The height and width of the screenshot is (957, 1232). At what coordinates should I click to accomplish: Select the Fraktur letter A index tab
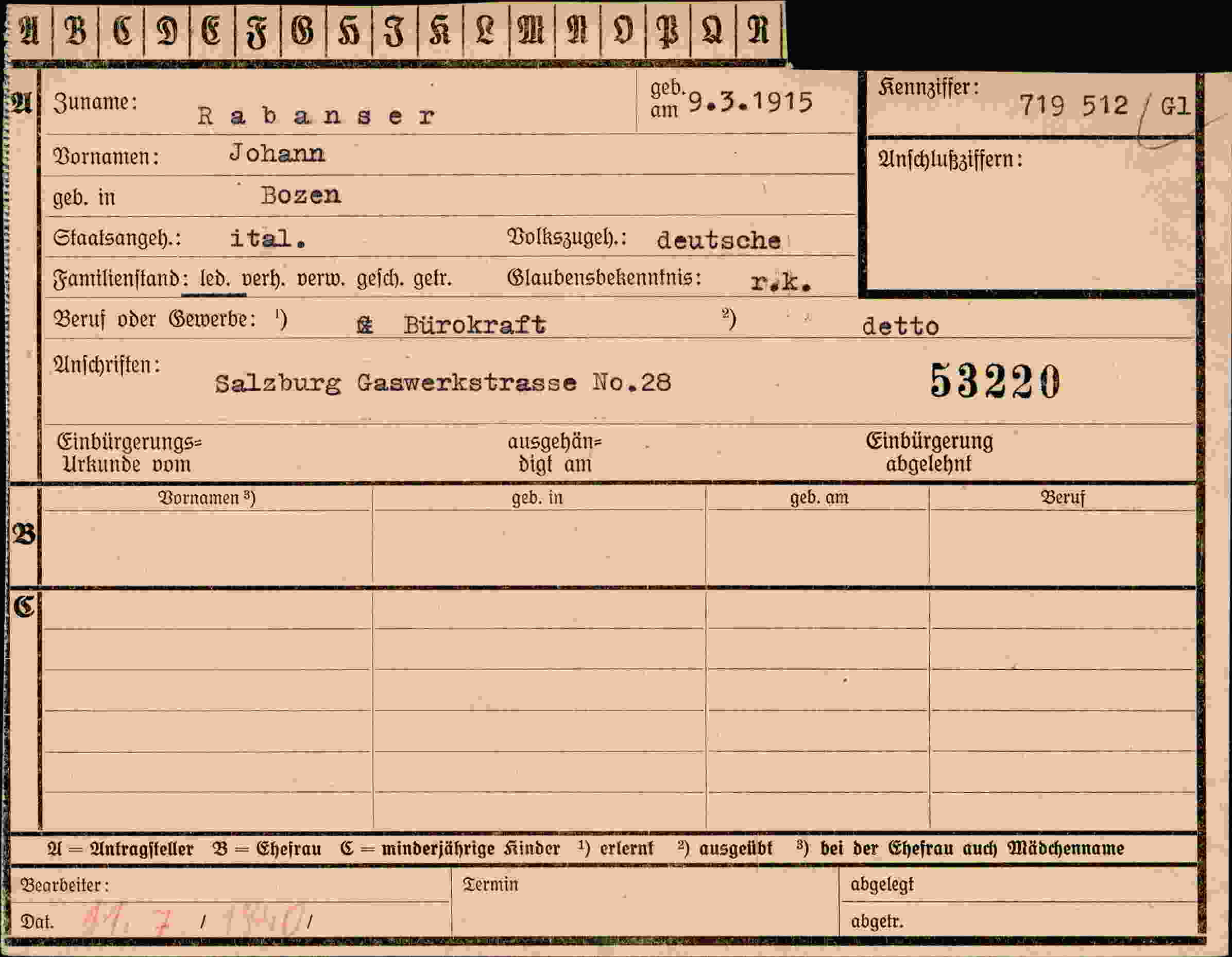(x=29, y=31)
